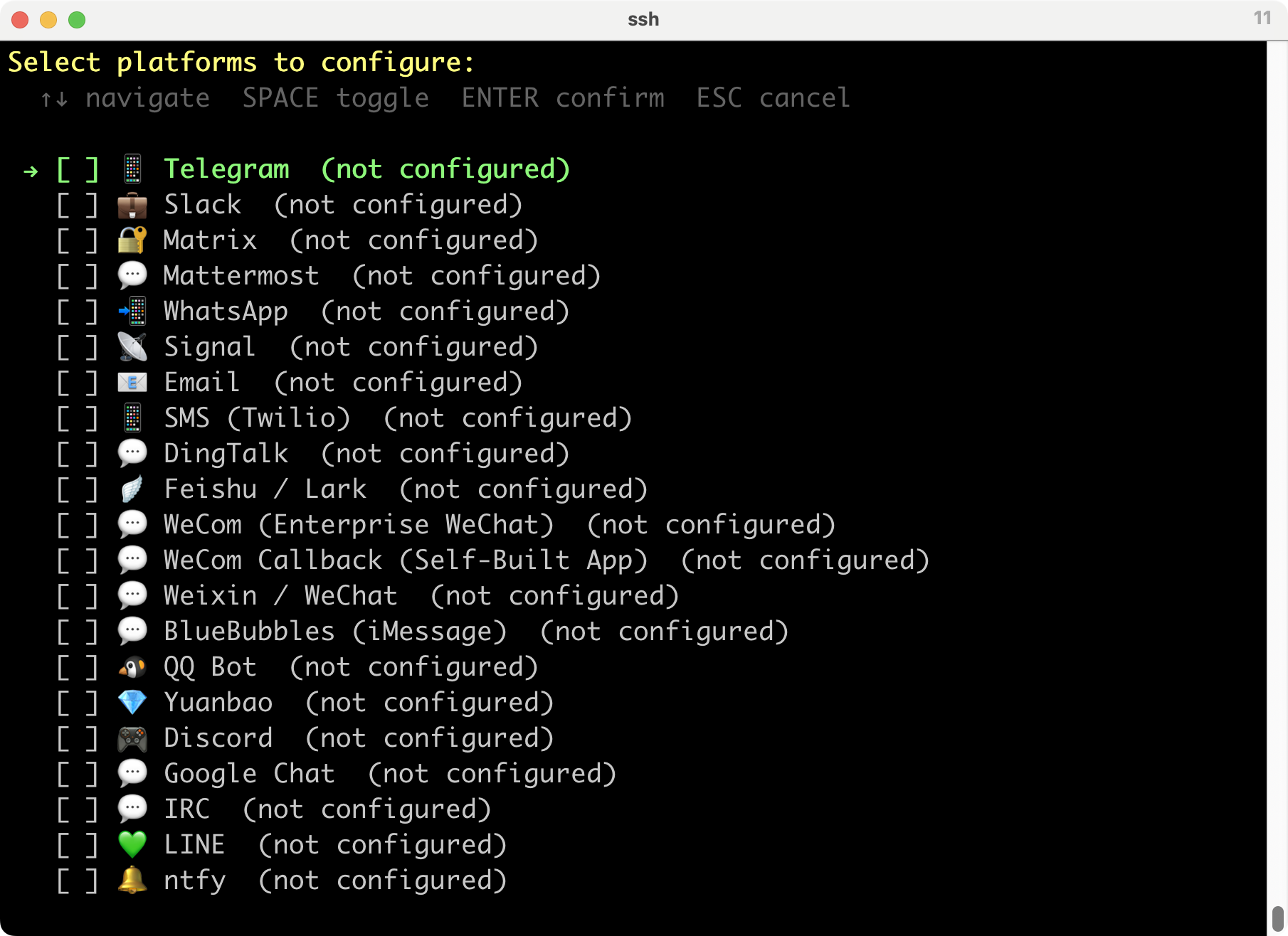Click the bell icon beside ntfy
Image resolution: width=1288 pixels, height=936 pixels.
tap(132, 881)
